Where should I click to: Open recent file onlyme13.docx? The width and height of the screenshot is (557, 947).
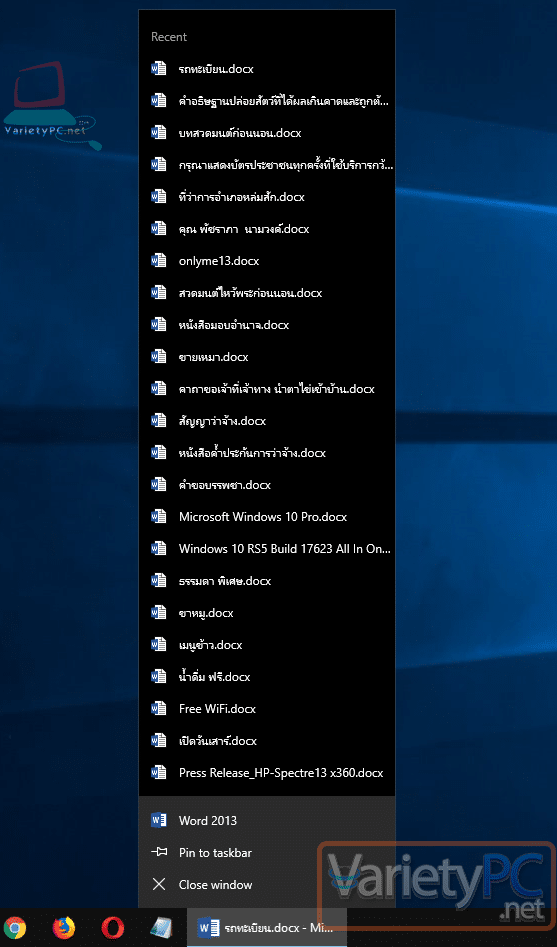click(267, 260)
